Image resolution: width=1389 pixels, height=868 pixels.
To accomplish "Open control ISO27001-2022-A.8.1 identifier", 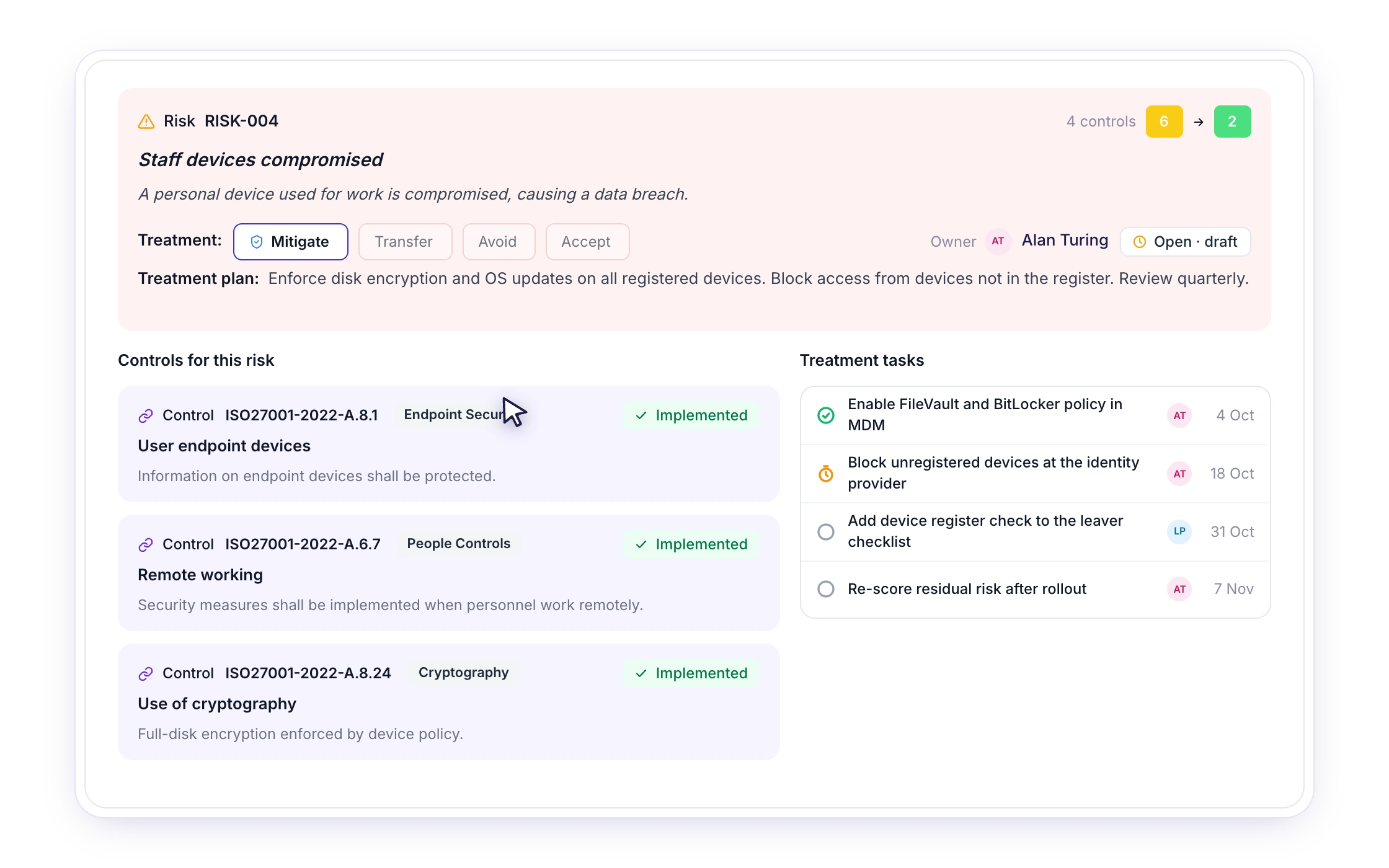I will (301, 415).
